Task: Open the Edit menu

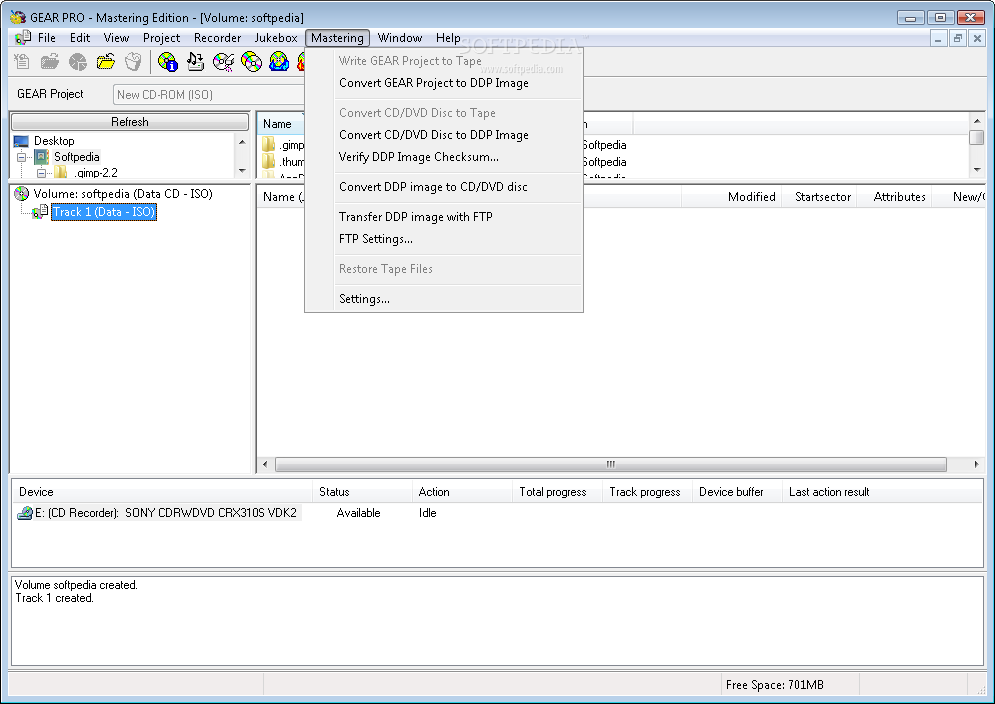Action: click(80, 38)
